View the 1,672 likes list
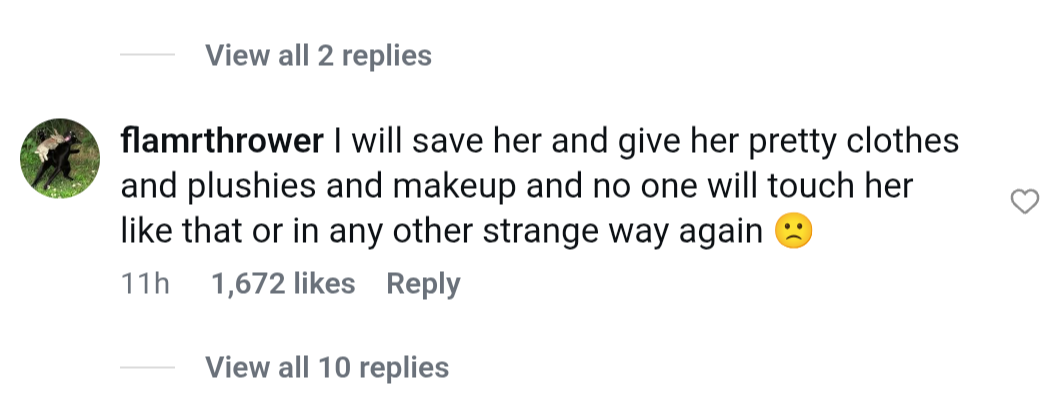The width and height of the screenshot is (1058, 400). (283, 284)
